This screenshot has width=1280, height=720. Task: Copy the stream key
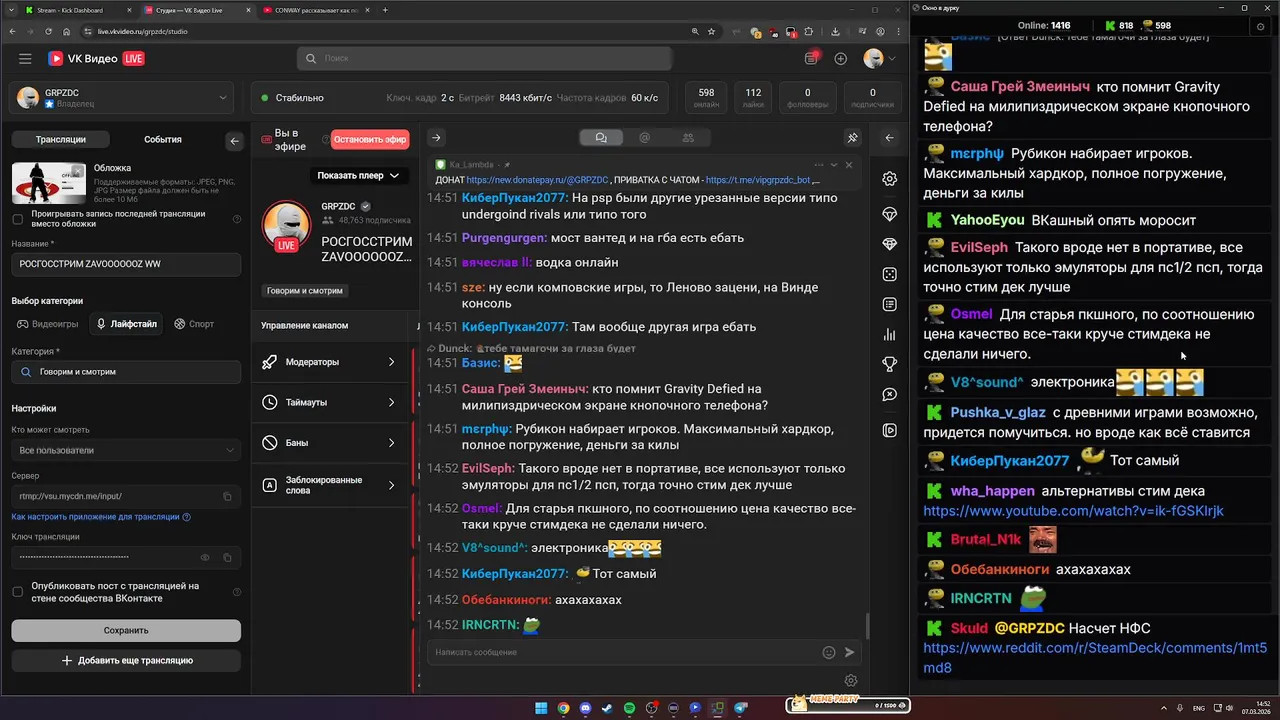(227, 557)
